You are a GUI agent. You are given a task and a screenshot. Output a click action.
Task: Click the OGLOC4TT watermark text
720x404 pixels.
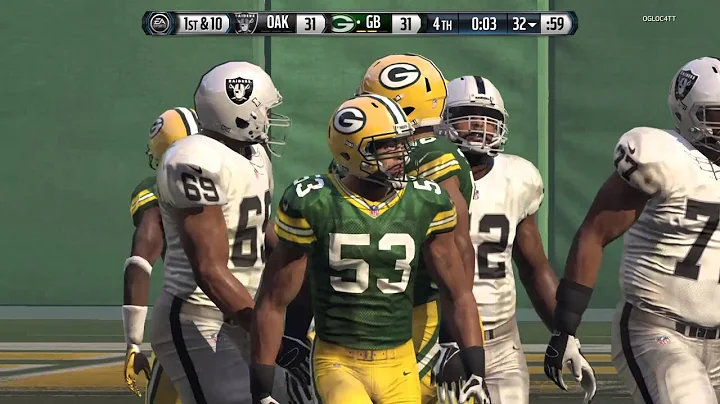point(659,19)
